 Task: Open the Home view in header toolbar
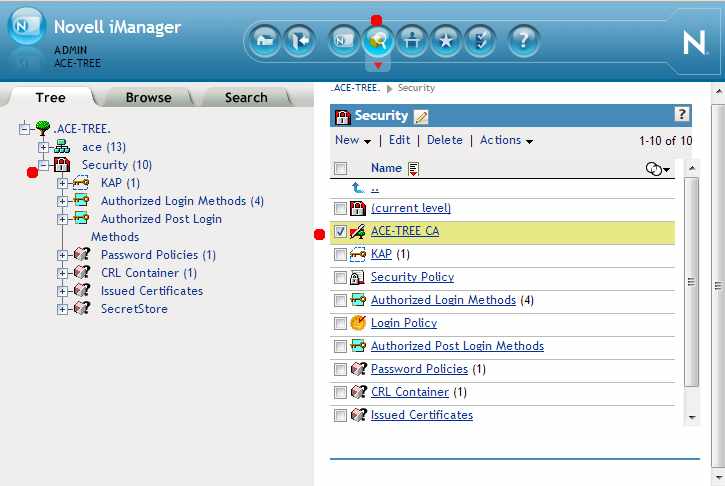[x=264, y=41]
